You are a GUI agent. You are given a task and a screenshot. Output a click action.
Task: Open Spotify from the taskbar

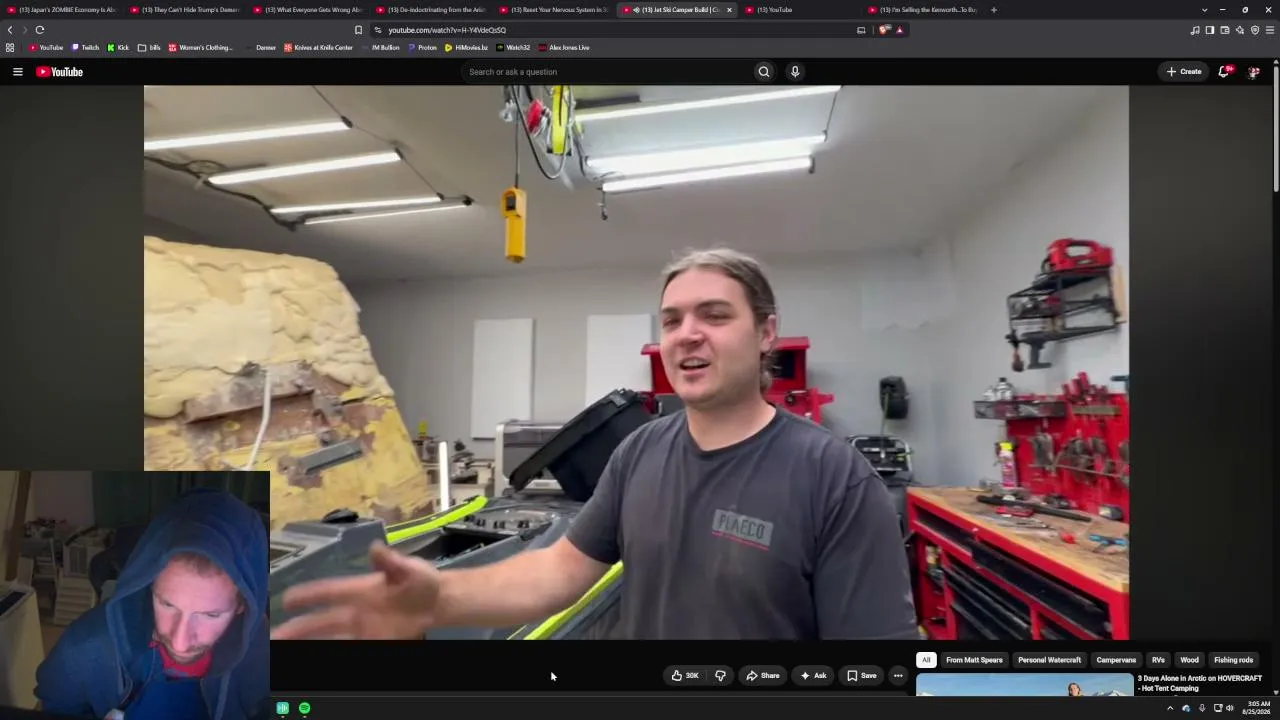pyautogui.click(x=304, y=708)
